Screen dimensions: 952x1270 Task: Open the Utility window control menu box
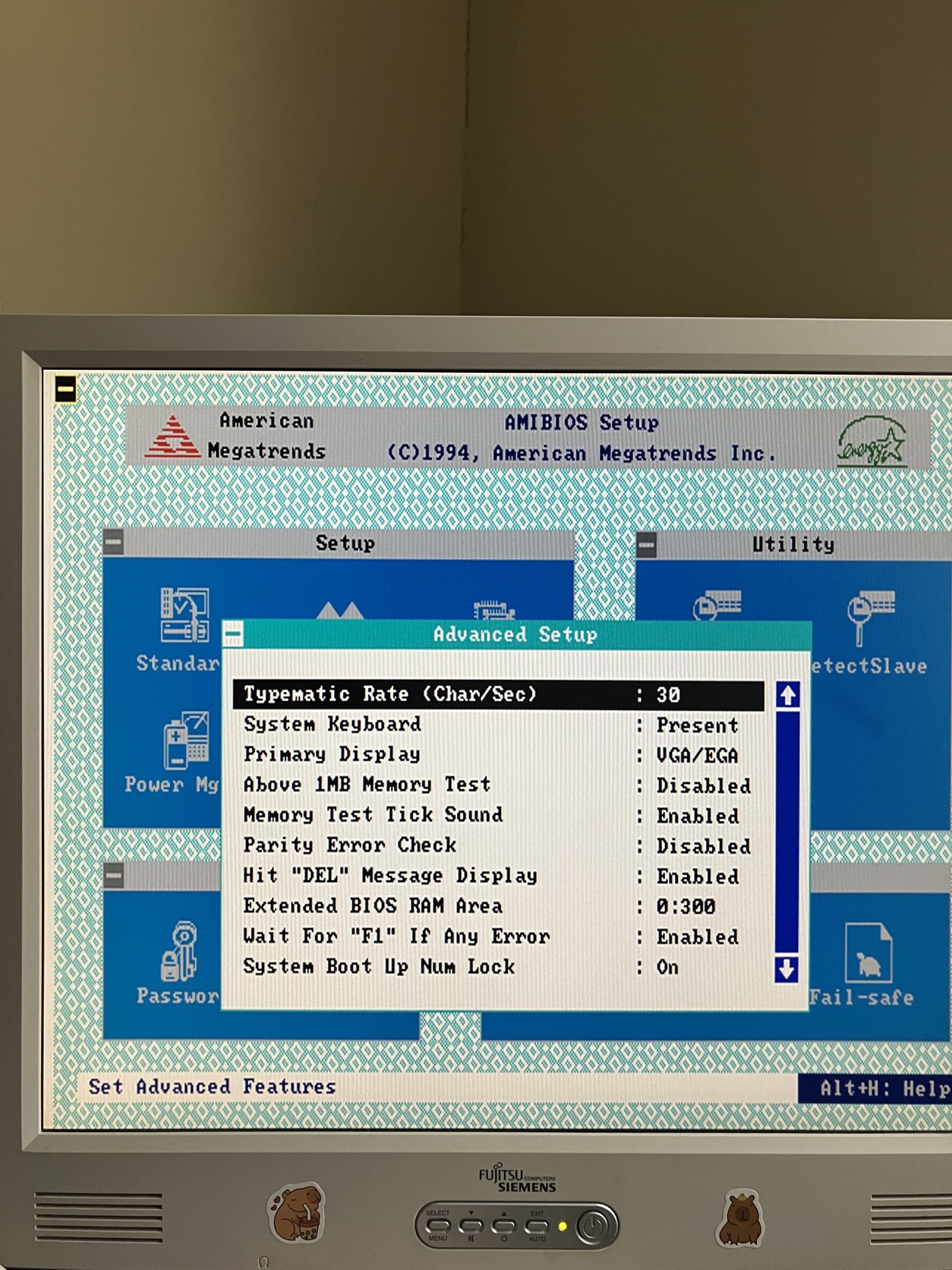647,544
